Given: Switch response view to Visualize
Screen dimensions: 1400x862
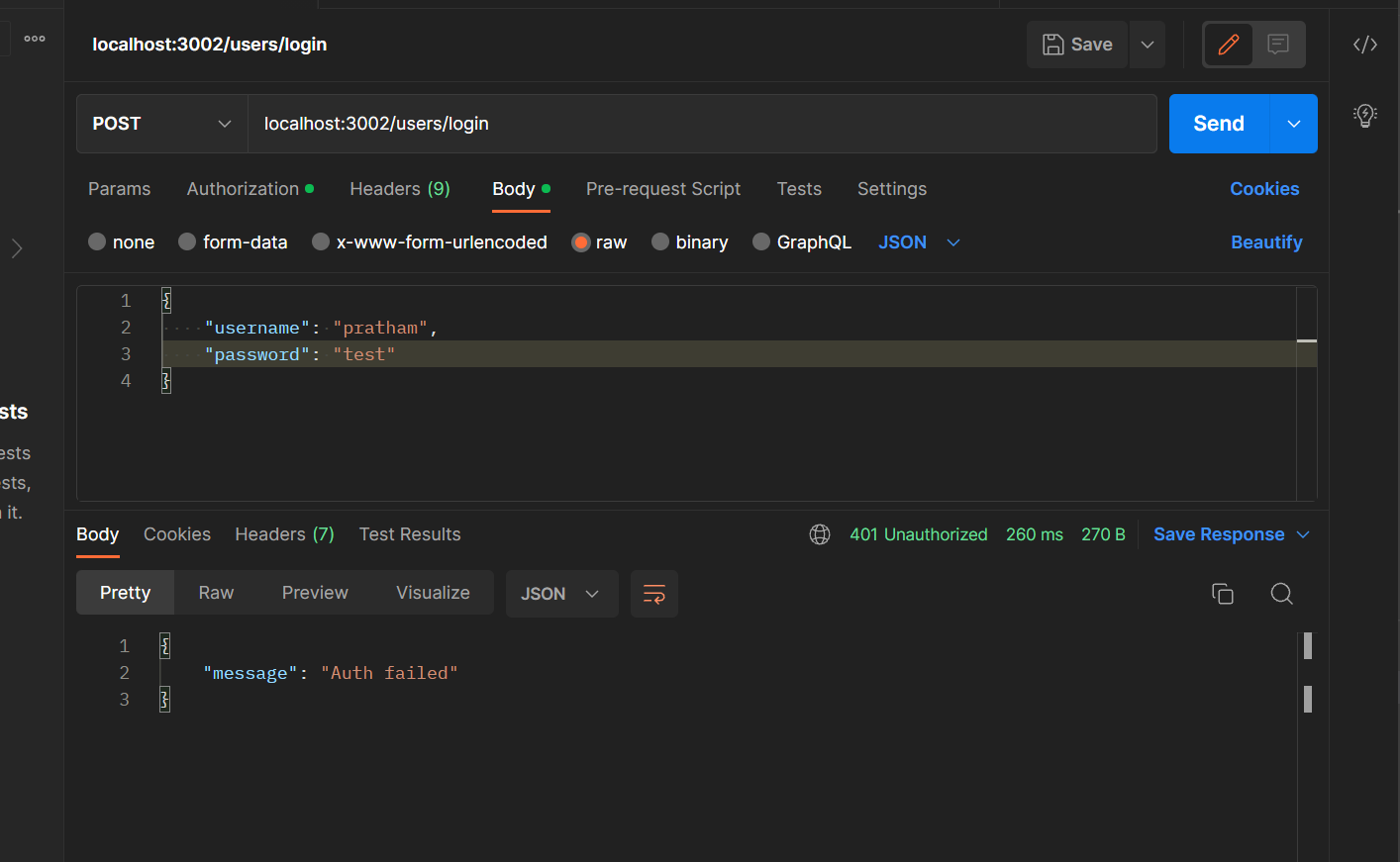Looking at the screenshot, I should click(x=433, y=593).
